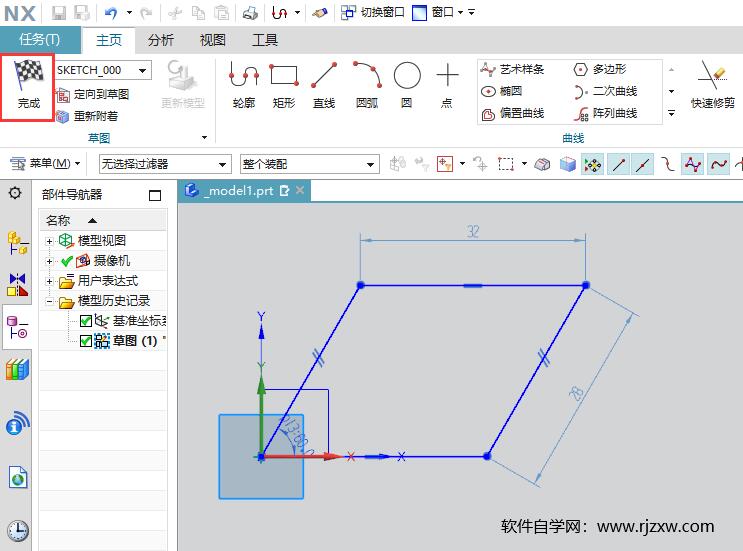Viewport: 743px width, 551px height.
Task: Click the Undo arrow icon
Action: pos(111,13)
